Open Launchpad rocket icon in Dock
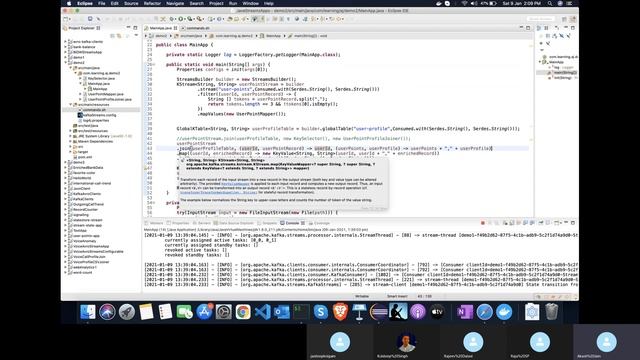The image size is (640, 360). [127, 312]
